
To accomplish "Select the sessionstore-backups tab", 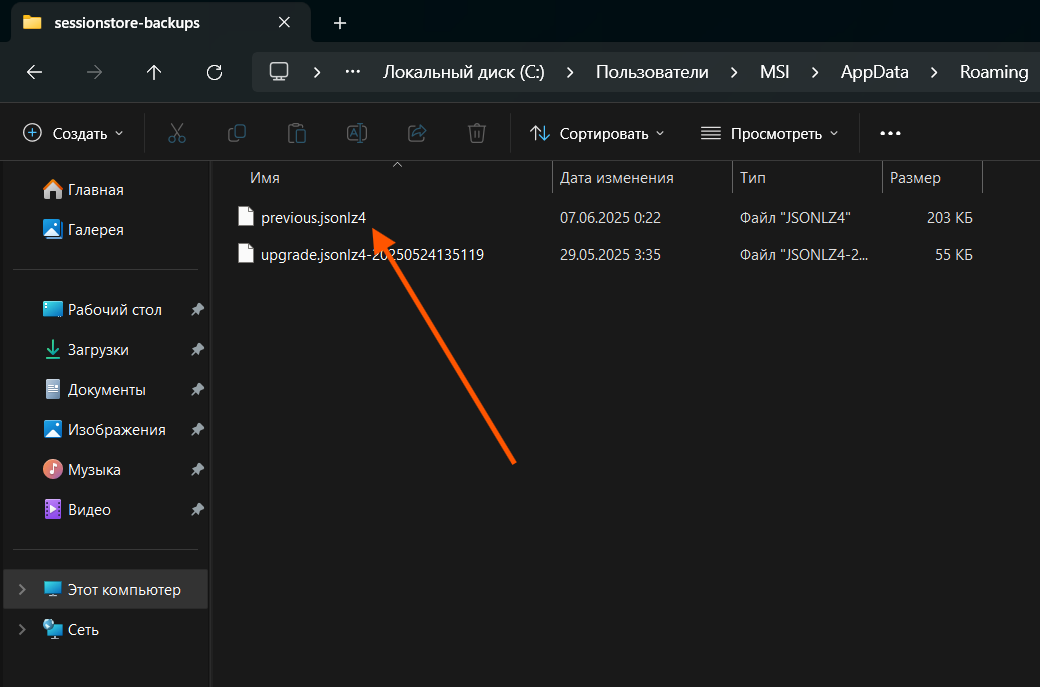I will pos(161,23).
